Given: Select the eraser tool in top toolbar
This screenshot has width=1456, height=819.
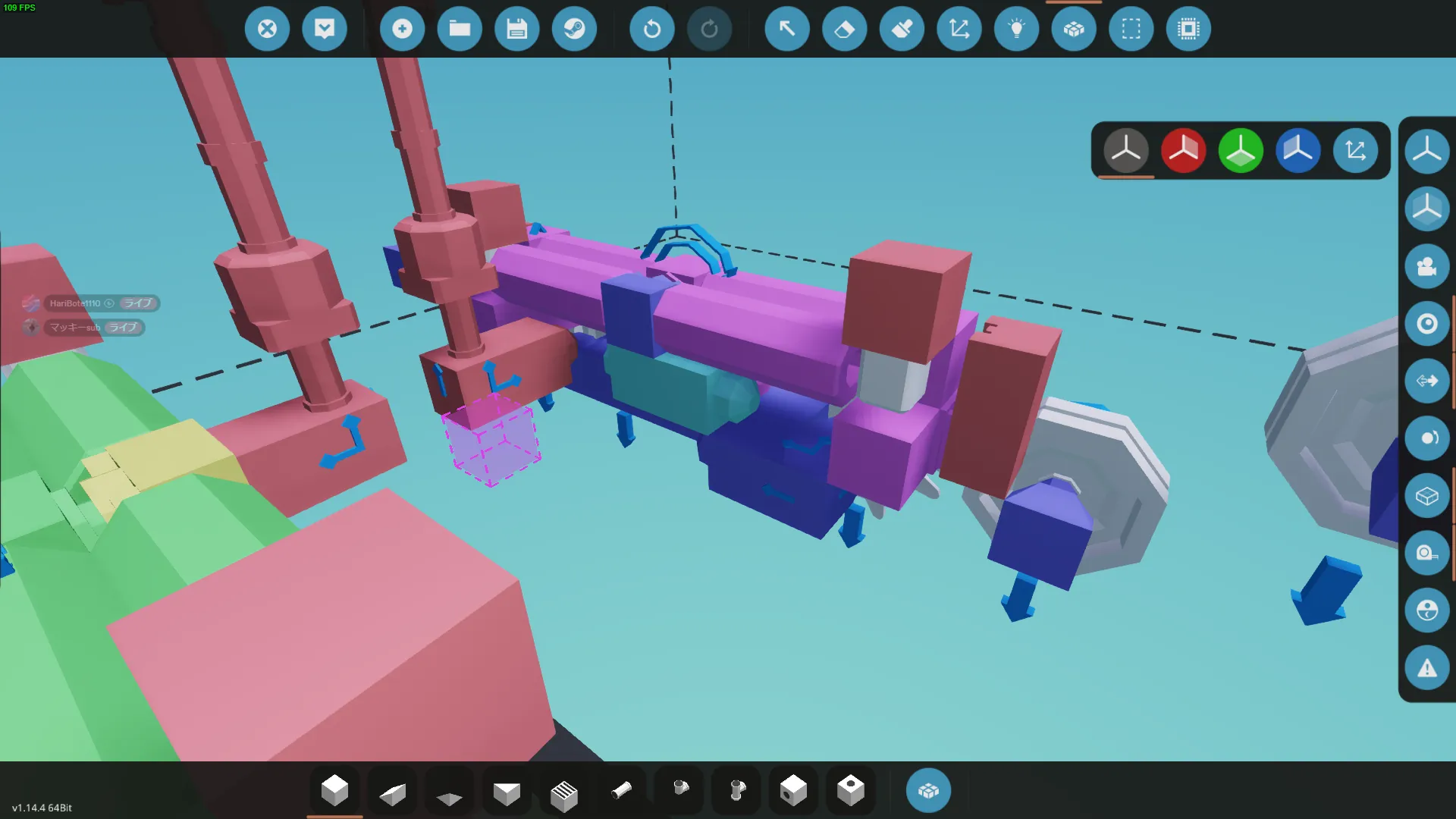Looking at the screenshot, I should pos(844,30).
